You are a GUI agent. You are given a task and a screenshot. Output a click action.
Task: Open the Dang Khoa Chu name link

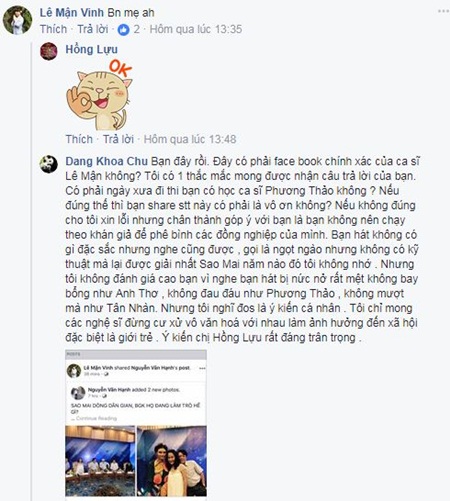(x=106, y=161)
